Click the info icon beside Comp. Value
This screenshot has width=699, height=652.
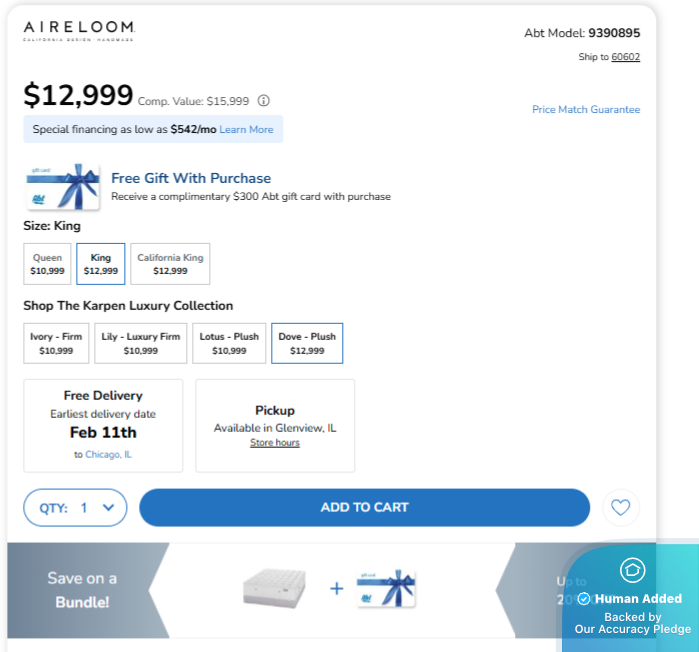[264, 100]
